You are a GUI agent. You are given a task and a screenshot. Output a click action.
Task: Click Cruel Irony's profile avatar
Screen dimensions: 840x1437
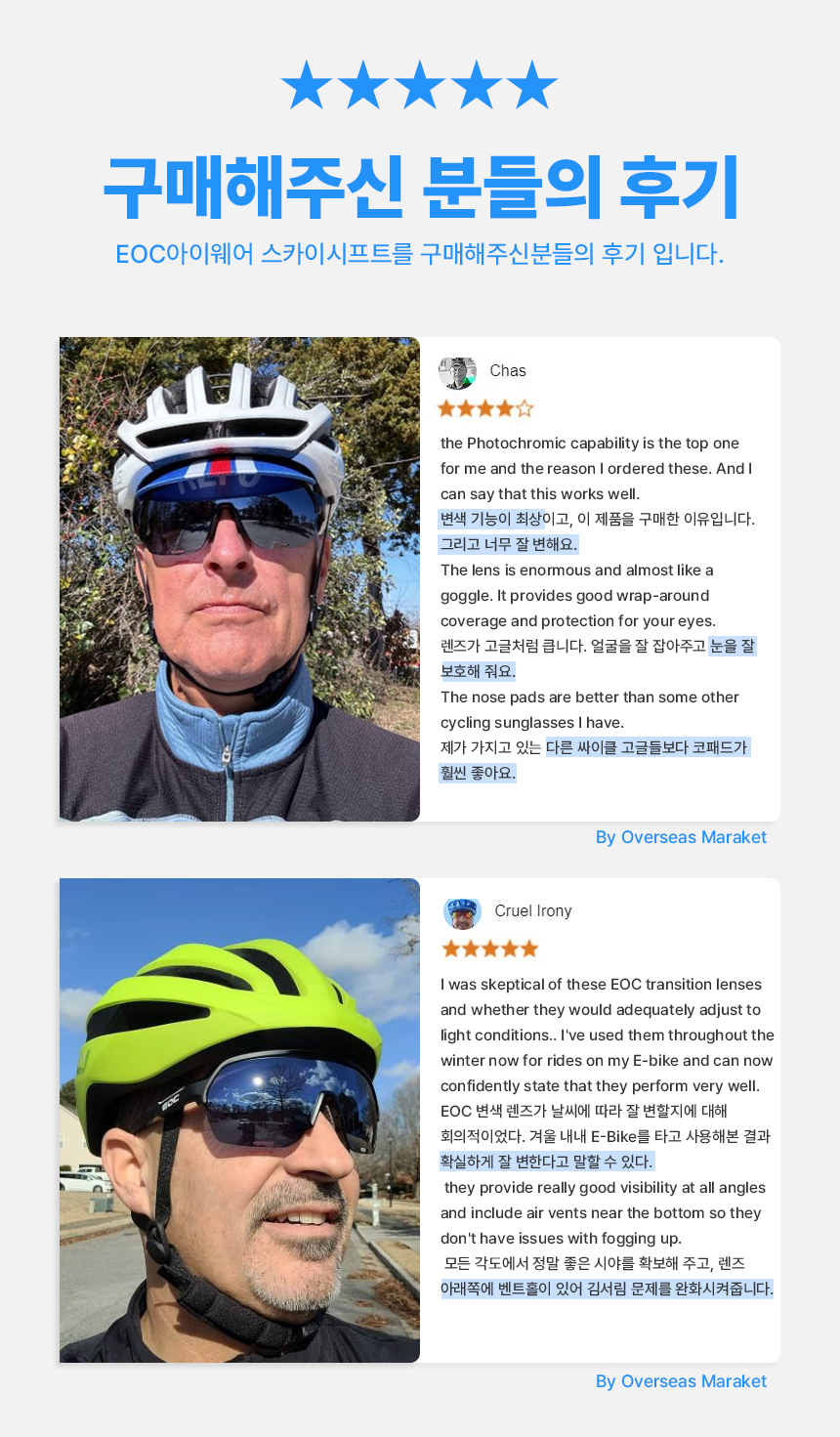pos(462,912)
